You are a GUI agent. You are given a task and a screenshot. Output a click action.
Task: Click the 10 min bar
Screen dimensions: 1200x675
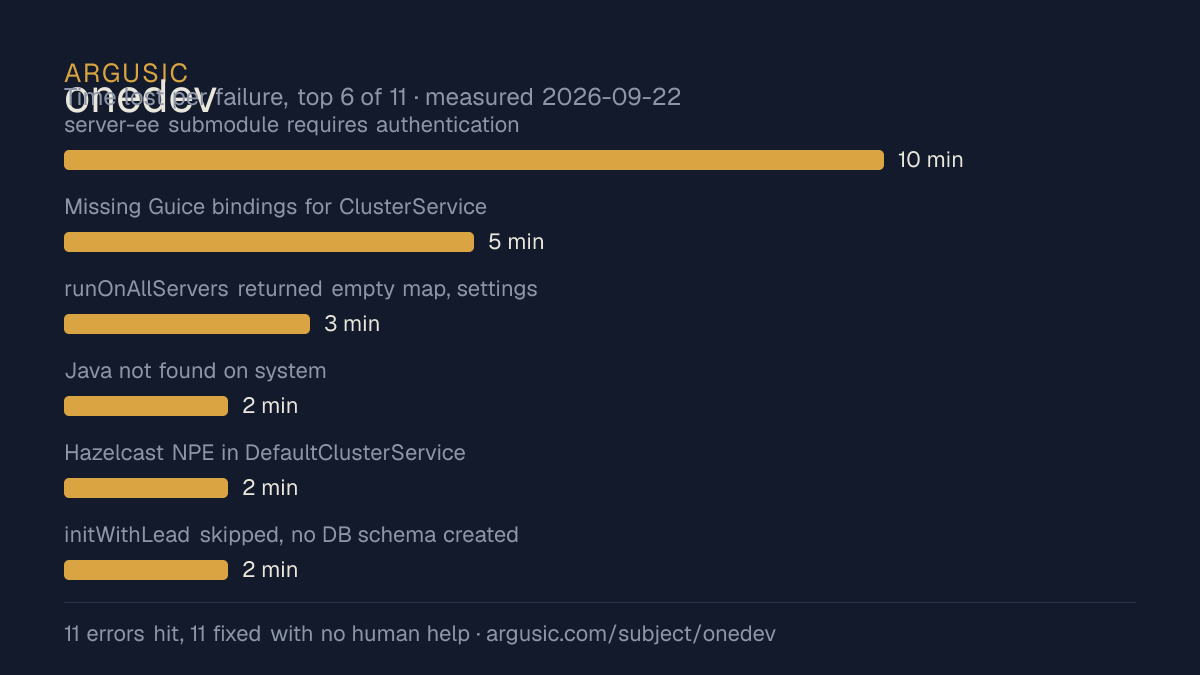[x=474, y=160]
